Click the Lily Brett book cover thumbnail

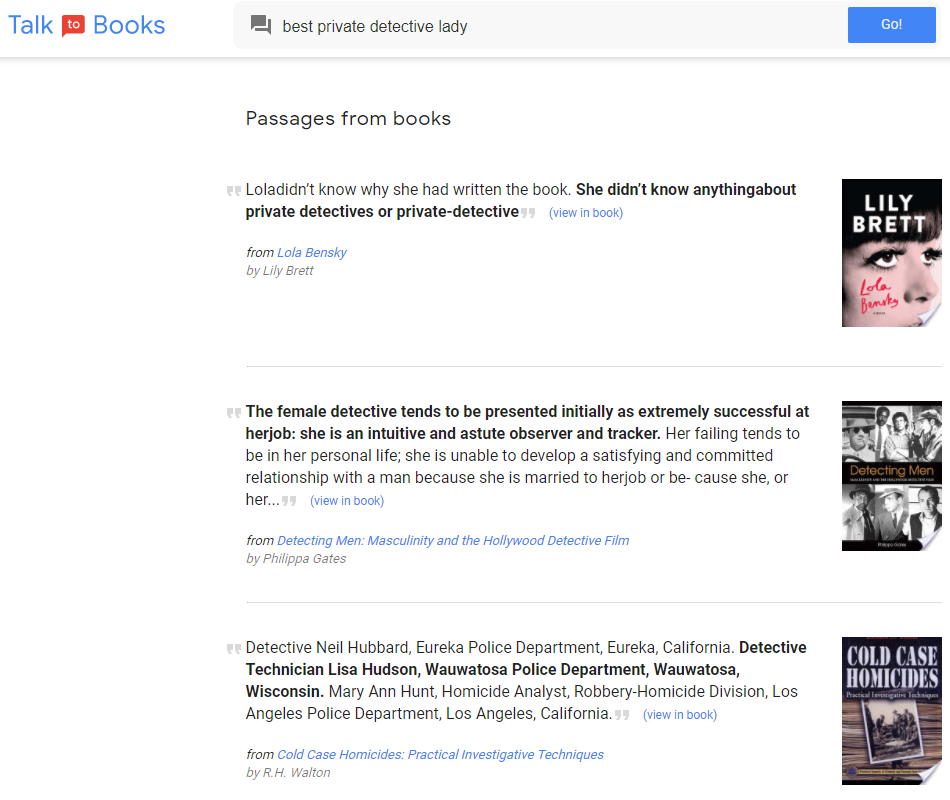(x=891, y=253)
